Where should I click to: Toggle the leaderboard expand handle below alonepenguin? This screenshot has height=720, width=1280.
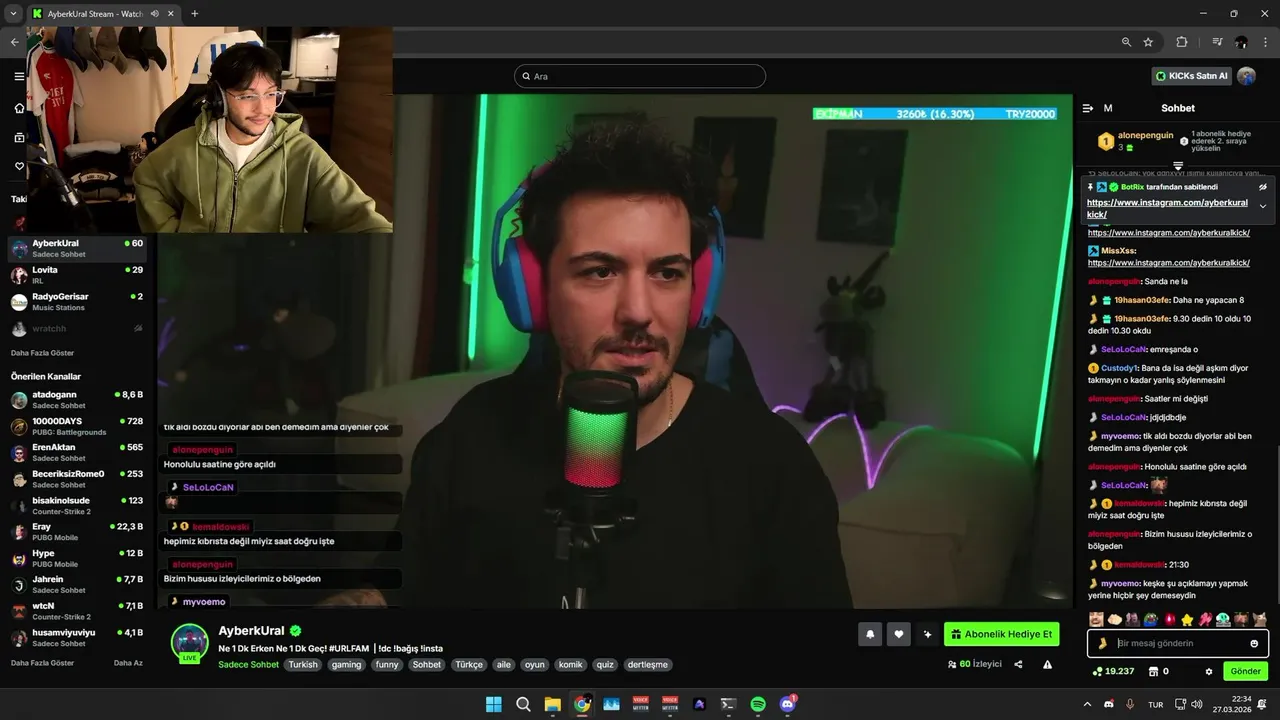pos(1178,166)
